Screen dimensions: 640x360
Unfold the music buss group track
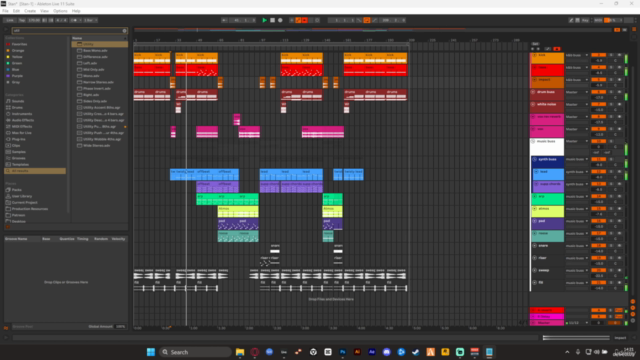tap(533, 141)
